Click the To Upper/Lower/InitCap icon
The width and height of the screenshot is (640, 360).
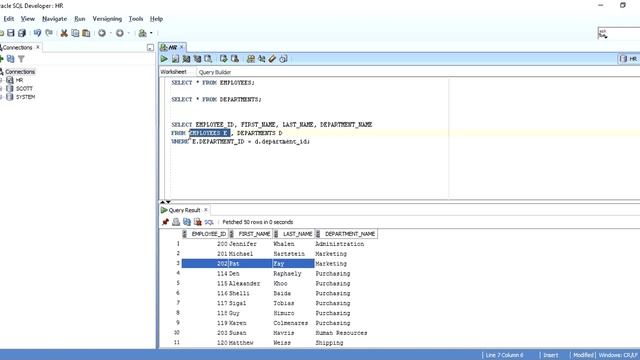(262, 59)
